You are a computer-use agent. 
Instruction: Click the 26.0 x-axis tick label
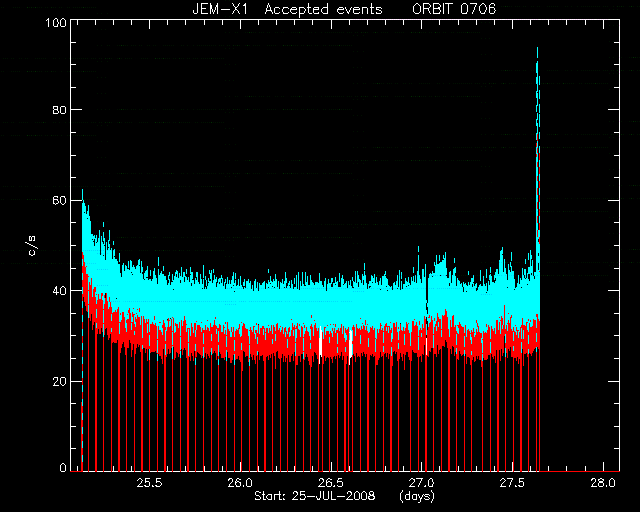pos(240,483)
